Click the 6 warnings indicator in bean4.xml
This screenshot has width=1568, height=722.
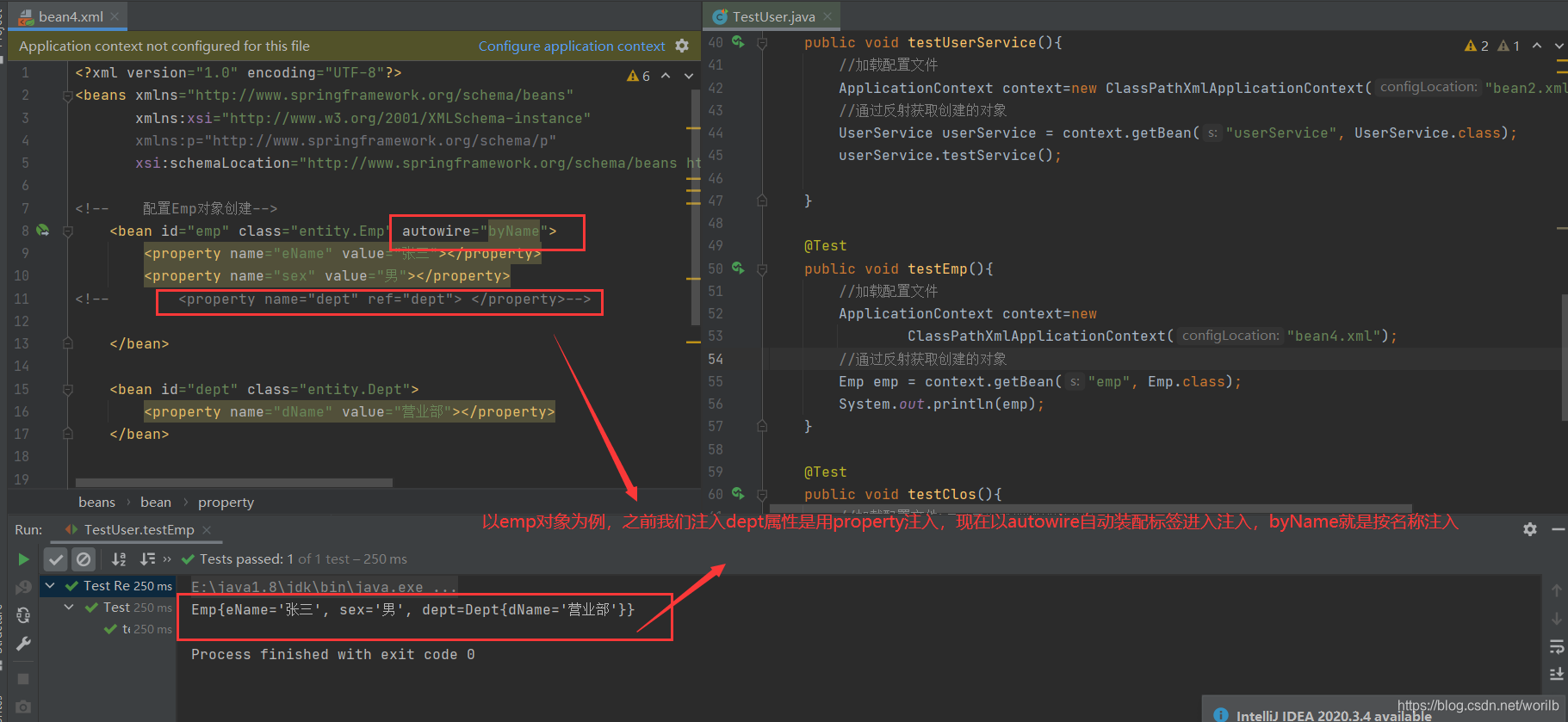tap(639, 76)
